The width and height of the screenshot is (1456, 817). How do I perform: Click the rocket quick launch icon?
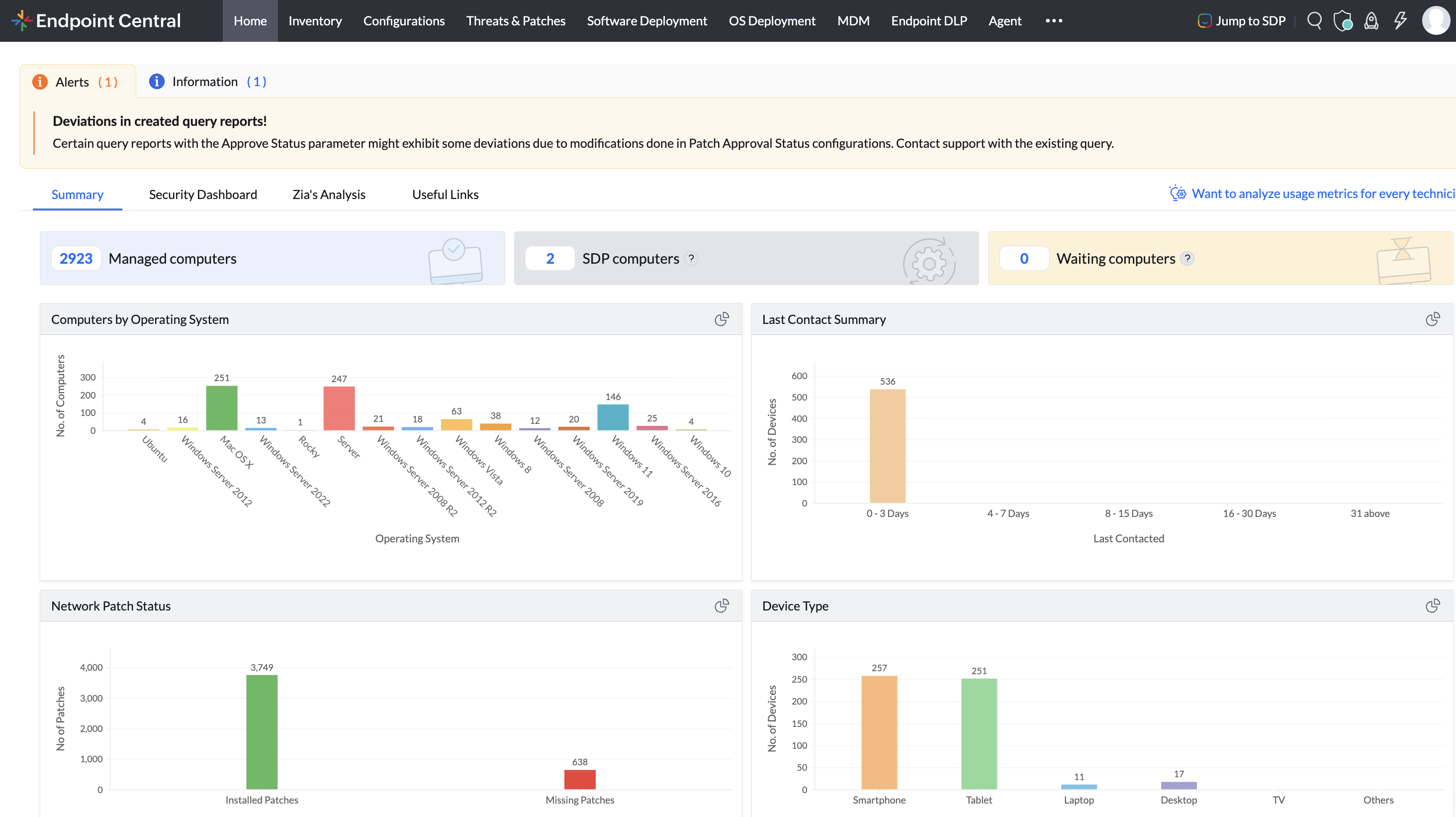[1371, 21]
